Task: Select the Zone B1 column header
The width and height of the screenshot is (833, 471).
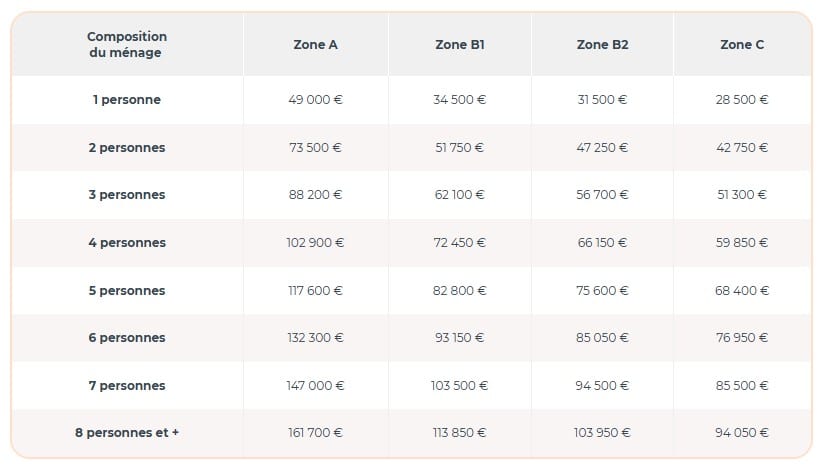Action: click(x=460, y=45)
